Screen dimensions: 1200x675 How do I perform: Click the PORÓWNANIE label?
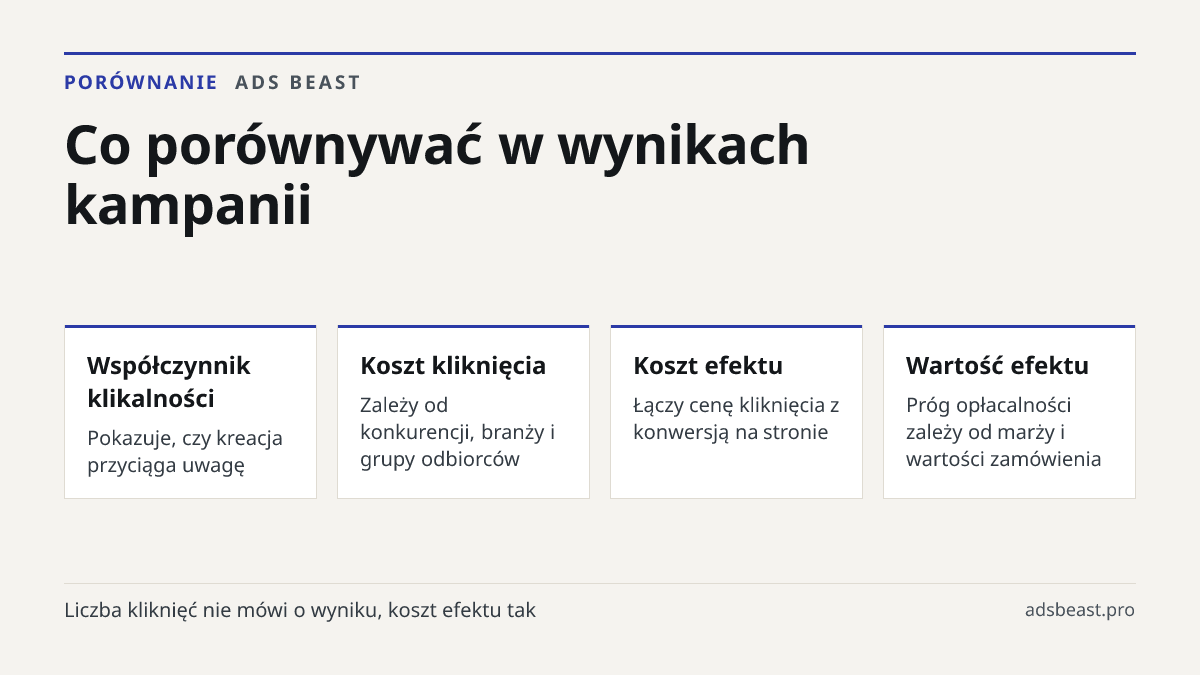point(141,83)
